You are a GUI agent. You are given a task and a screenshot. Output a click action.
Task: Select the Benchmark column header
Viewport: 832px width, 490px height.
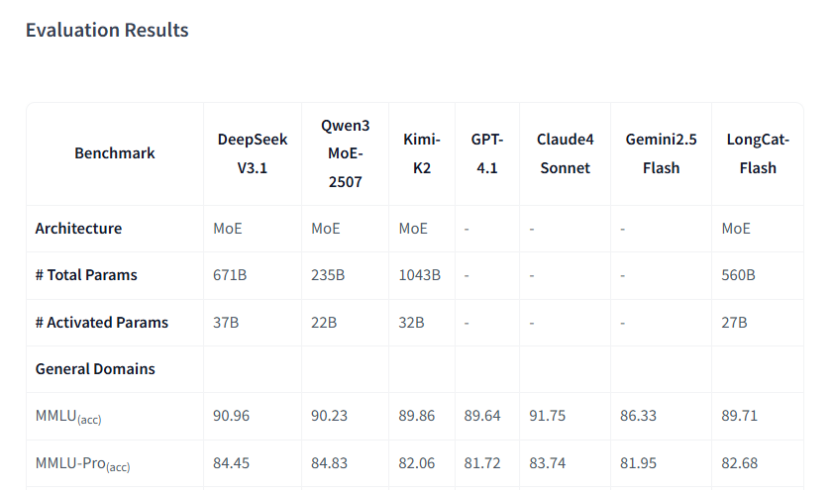(115, 153)
